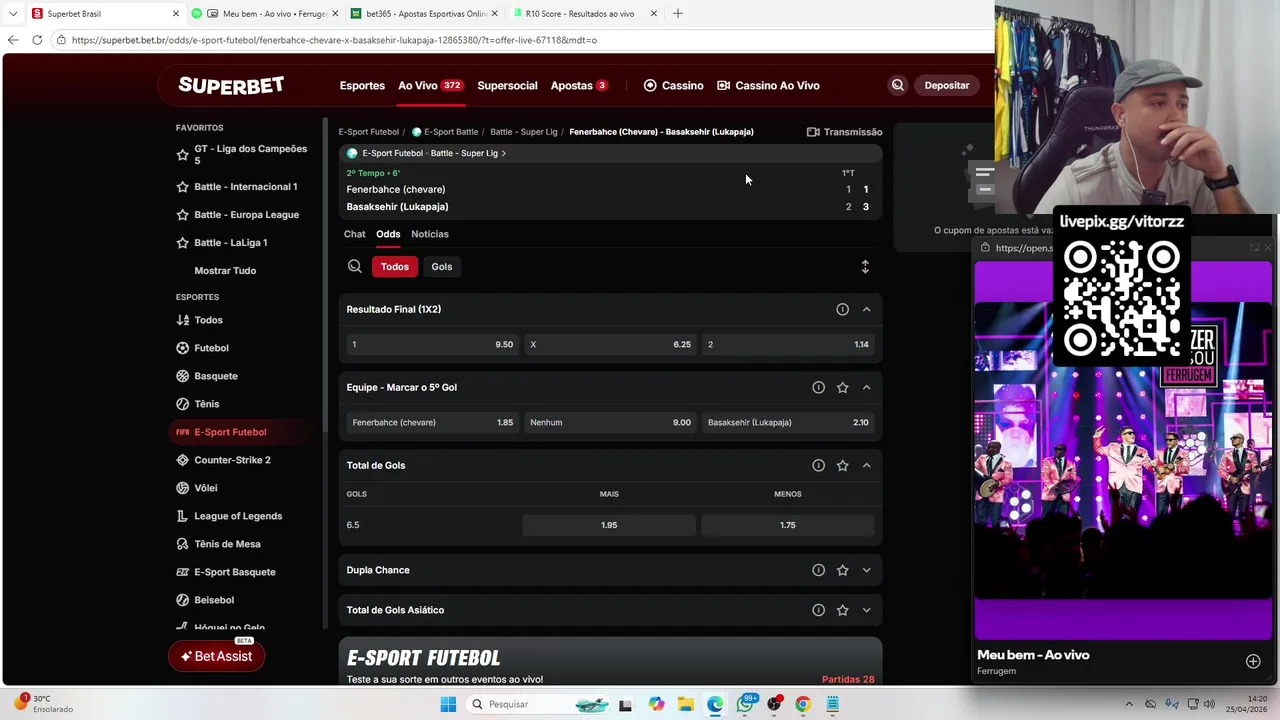
Task: Open the E-Sport Futebol Battle - Super Lig chevron
Action: point(504,153)
